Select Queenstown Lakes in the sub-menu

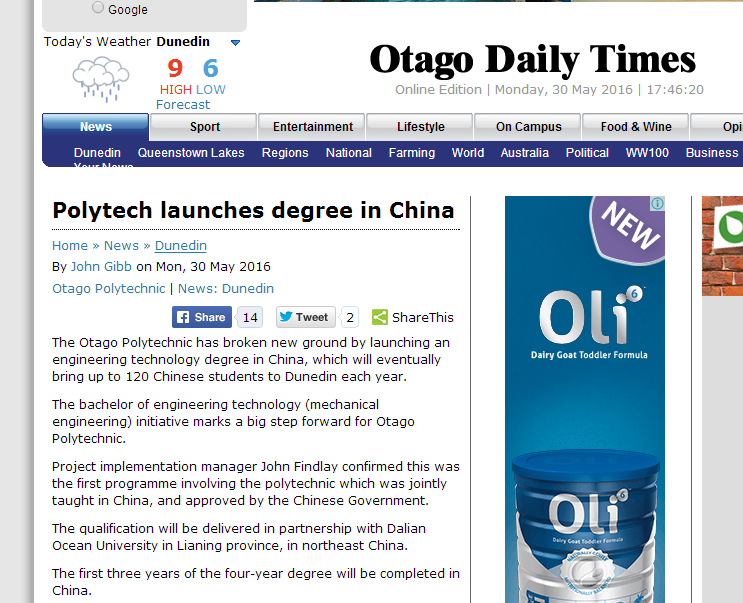[x=191, y=153]
